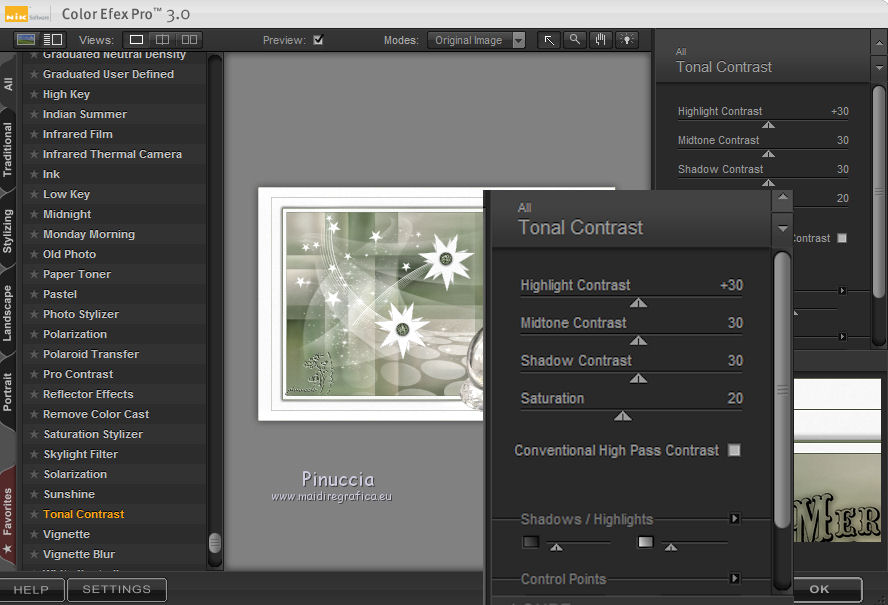Screen dimensions: 888x605
Task: Favorite the Polarization filter star
Action: tap(34, 334)
